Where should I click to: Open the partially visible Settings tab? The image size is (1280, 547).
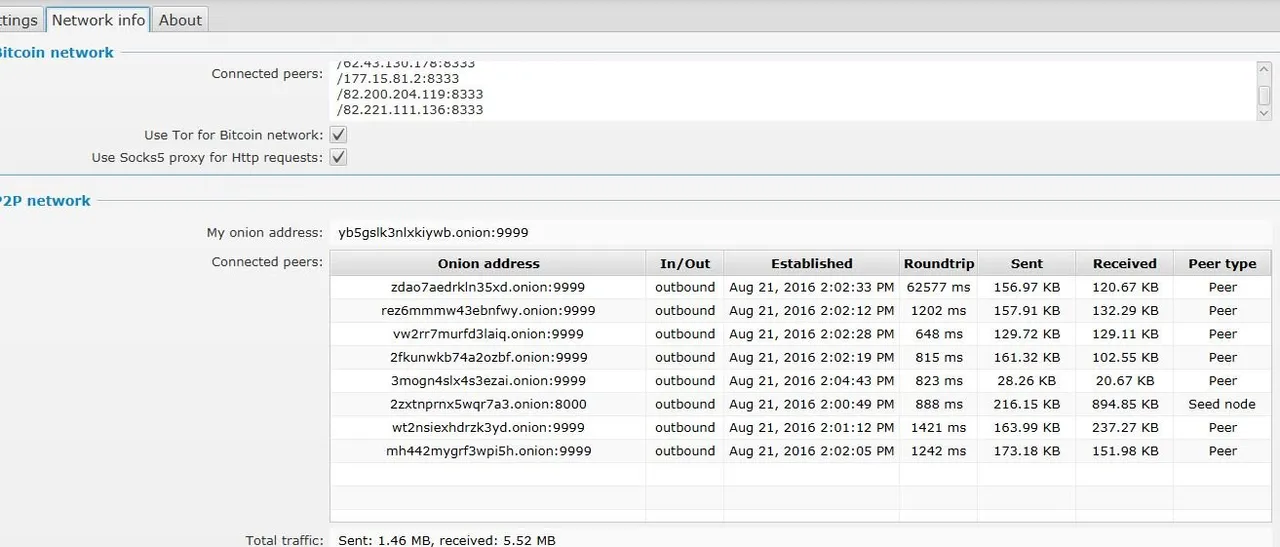(x=20, y=20)
